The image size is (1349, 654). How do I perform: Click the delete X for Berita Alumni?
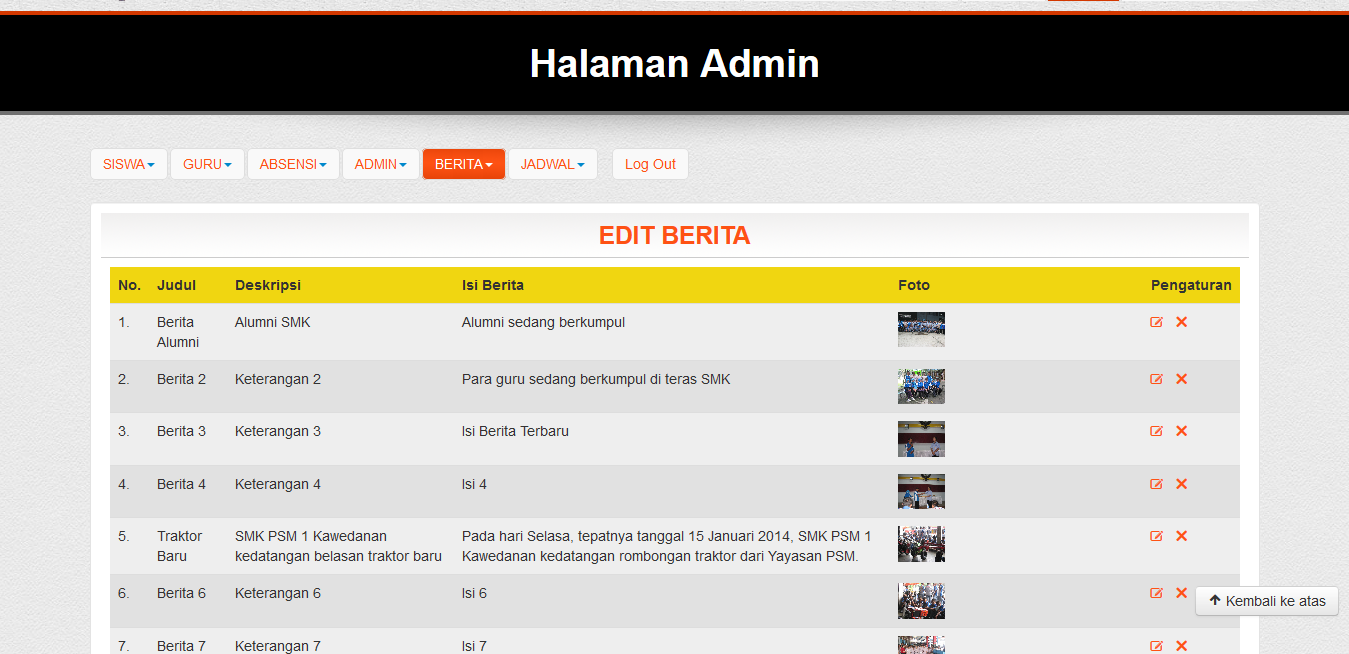coord(1181,322)
